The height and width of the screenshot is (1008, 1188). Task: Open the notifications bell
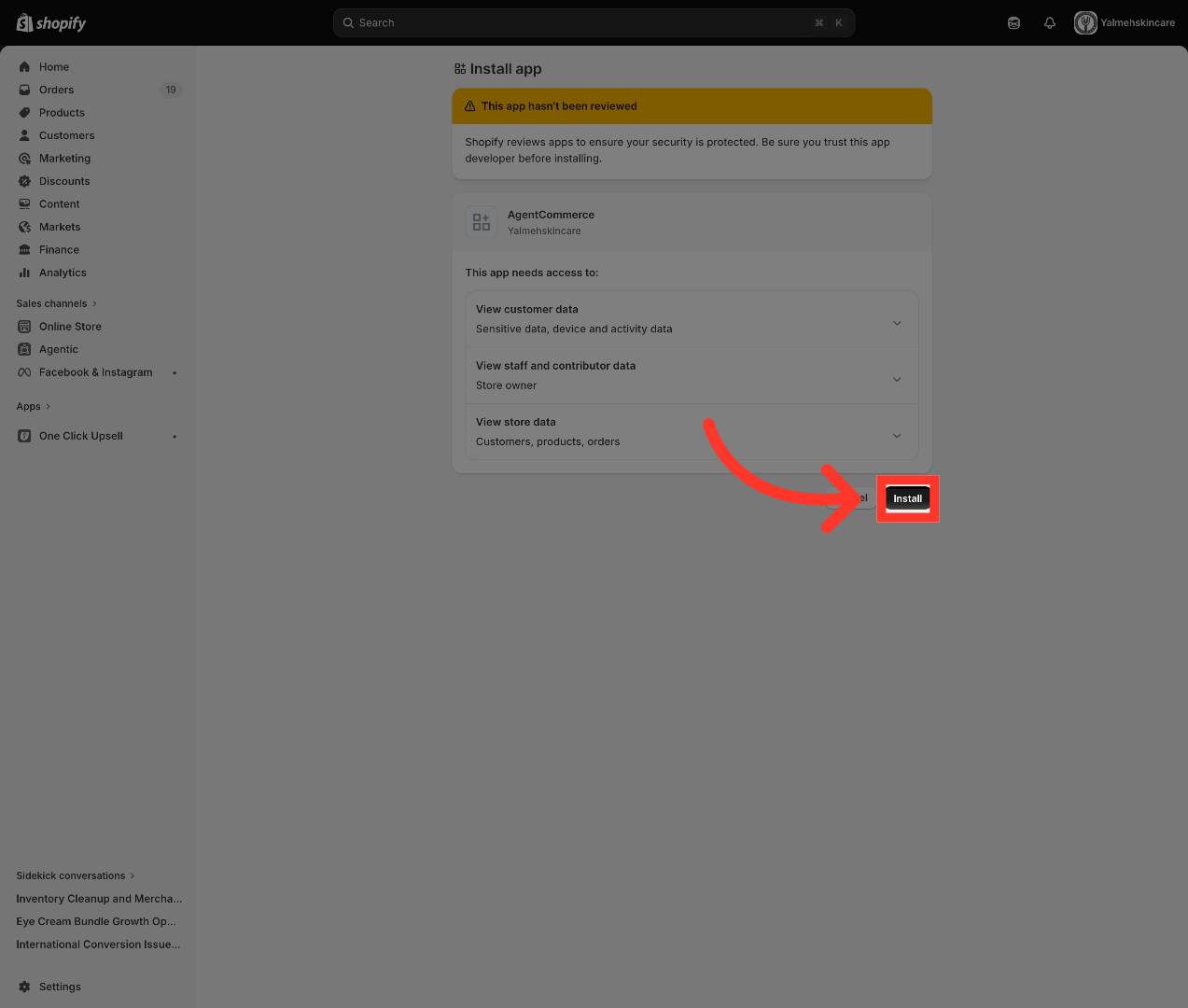coord(1050,22)
